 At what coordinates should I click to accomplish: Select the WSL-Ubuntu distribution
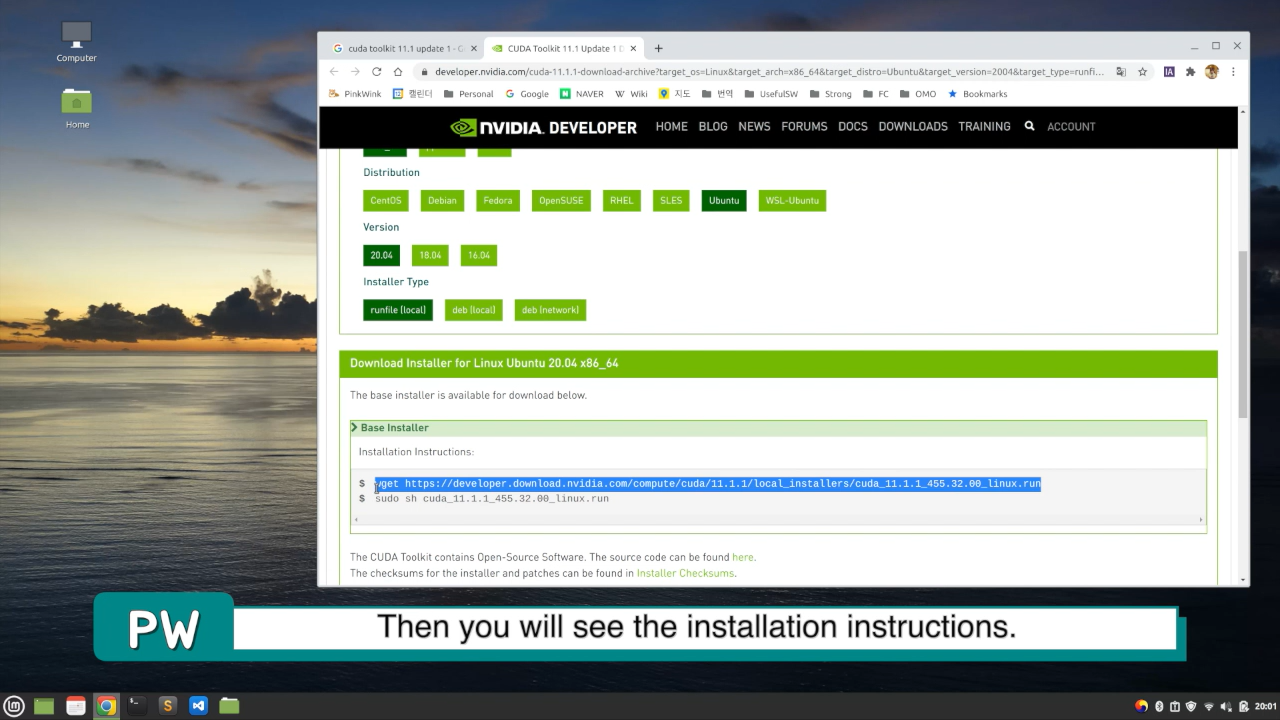click(x=792, y=200)
